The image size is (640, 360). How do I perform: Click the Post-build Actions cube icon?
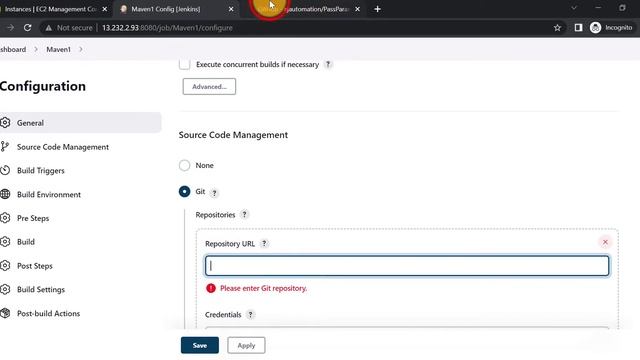[x=5, y=313]
